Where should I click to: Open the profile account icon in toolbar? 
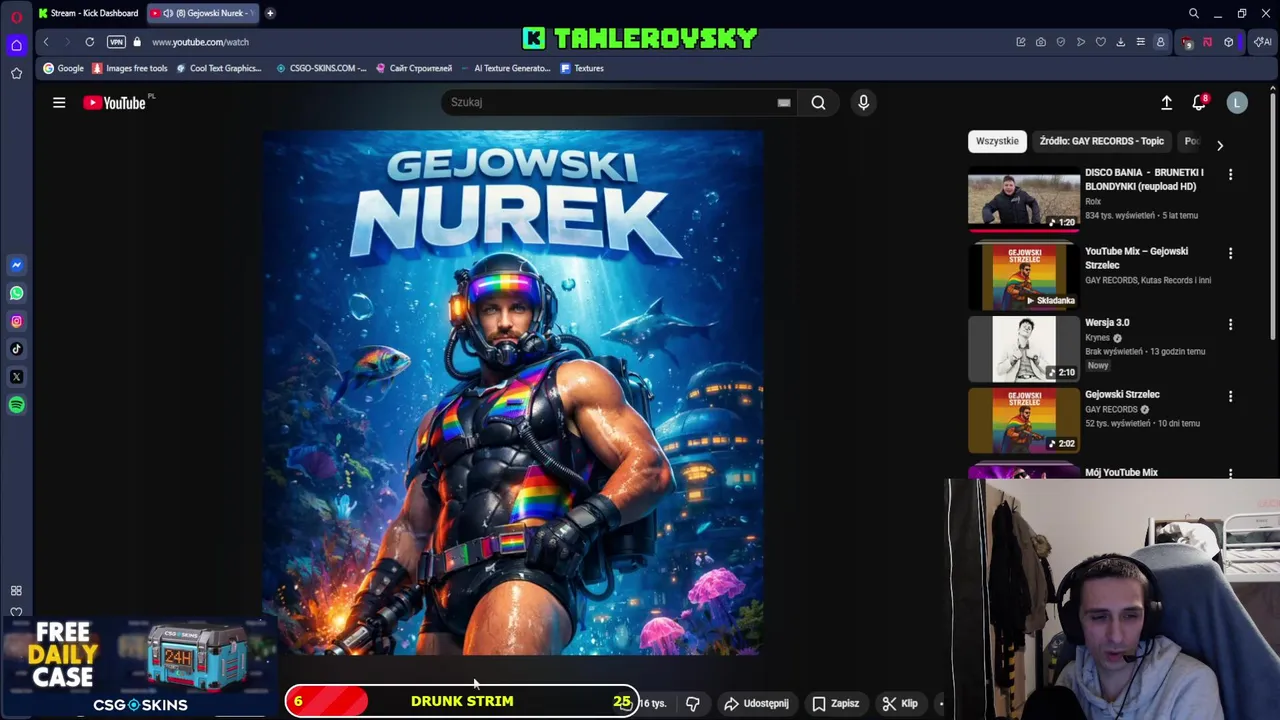point(1160,42)
